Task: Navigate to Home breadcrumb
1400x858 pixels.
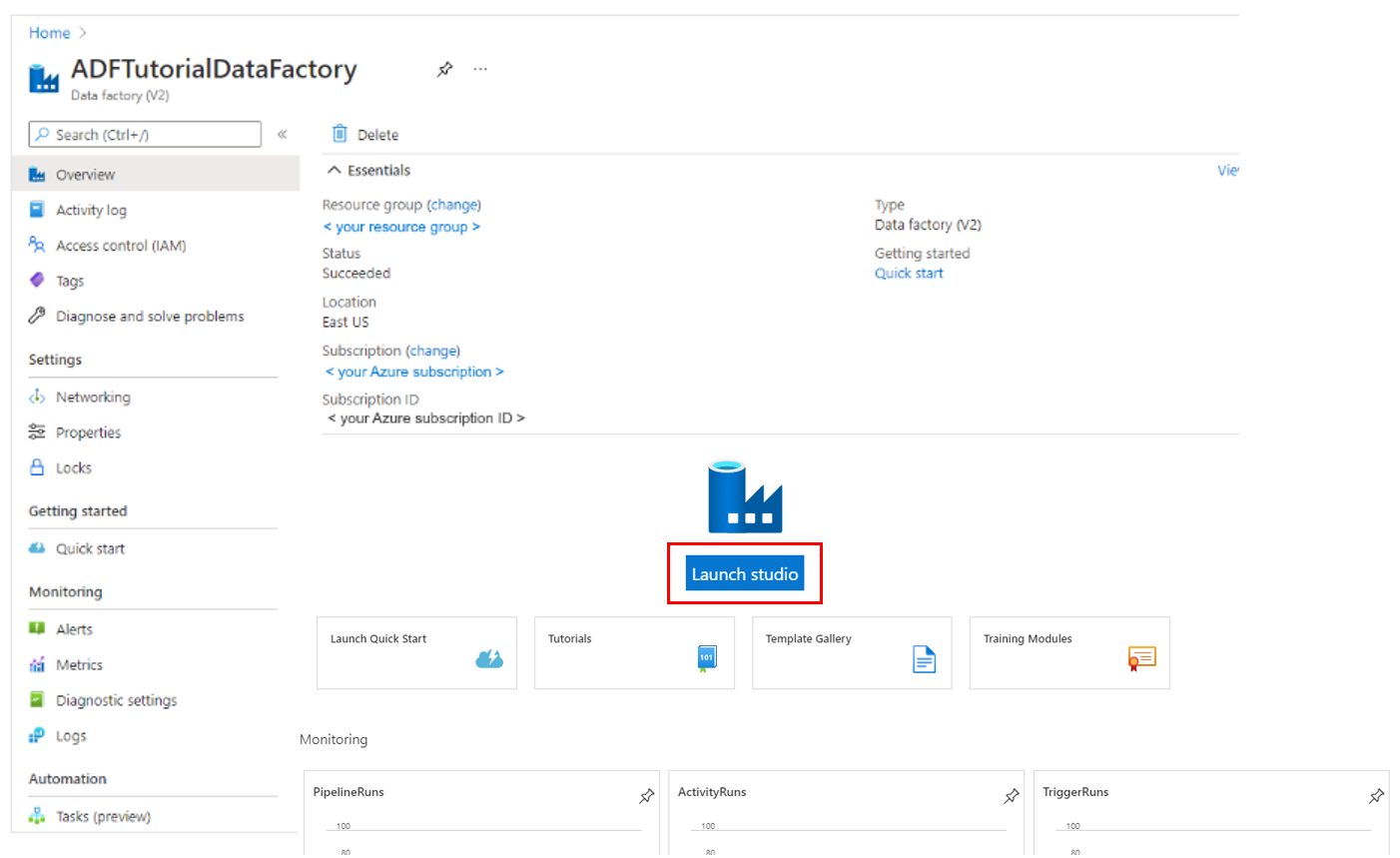Action: (x=49, y=33)
